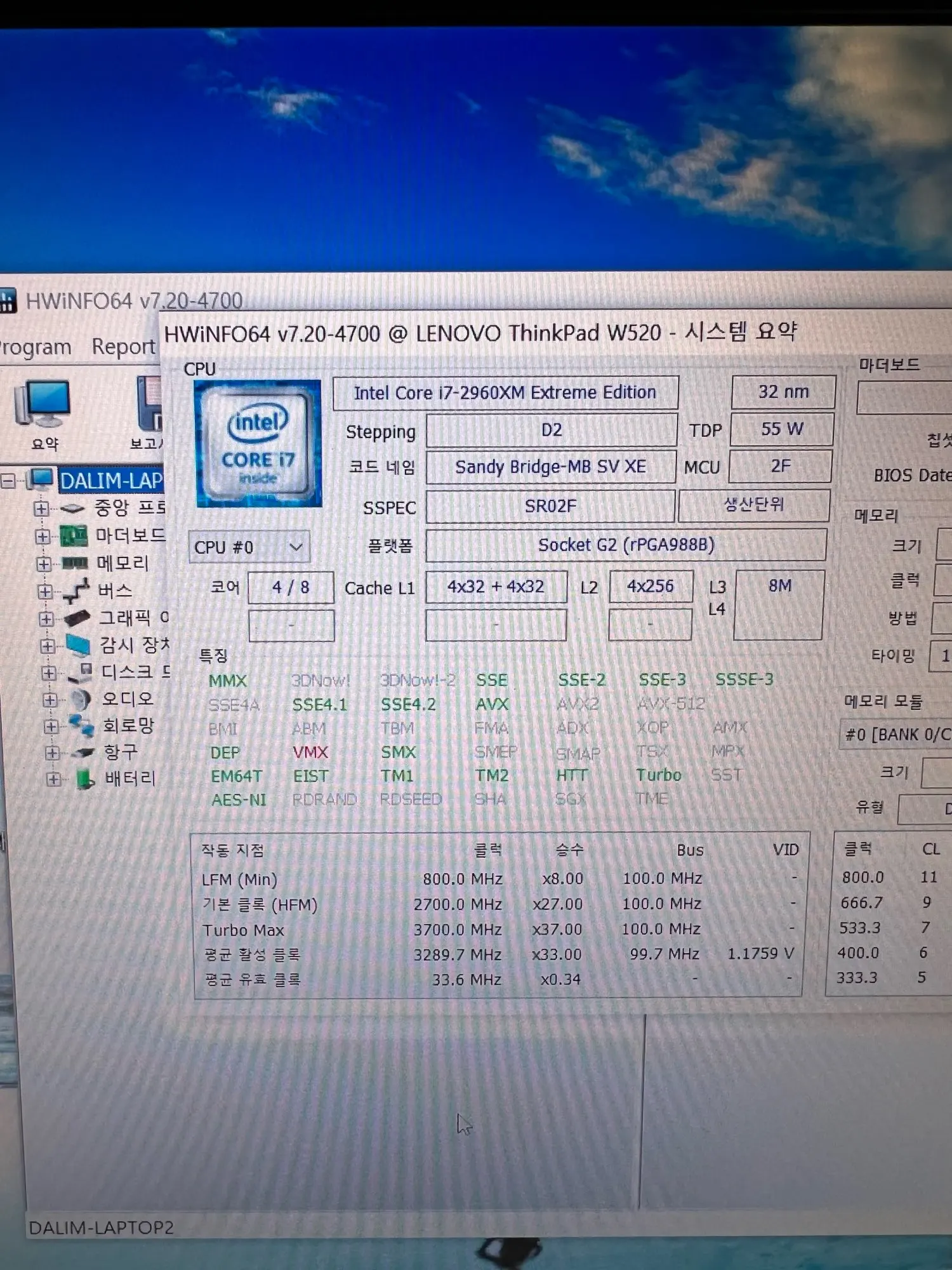Viewport: 952px width, 1270px height.
Task: Click the platform value Socket G2 (rPGA988B)
Action: (x=626, y=545)
